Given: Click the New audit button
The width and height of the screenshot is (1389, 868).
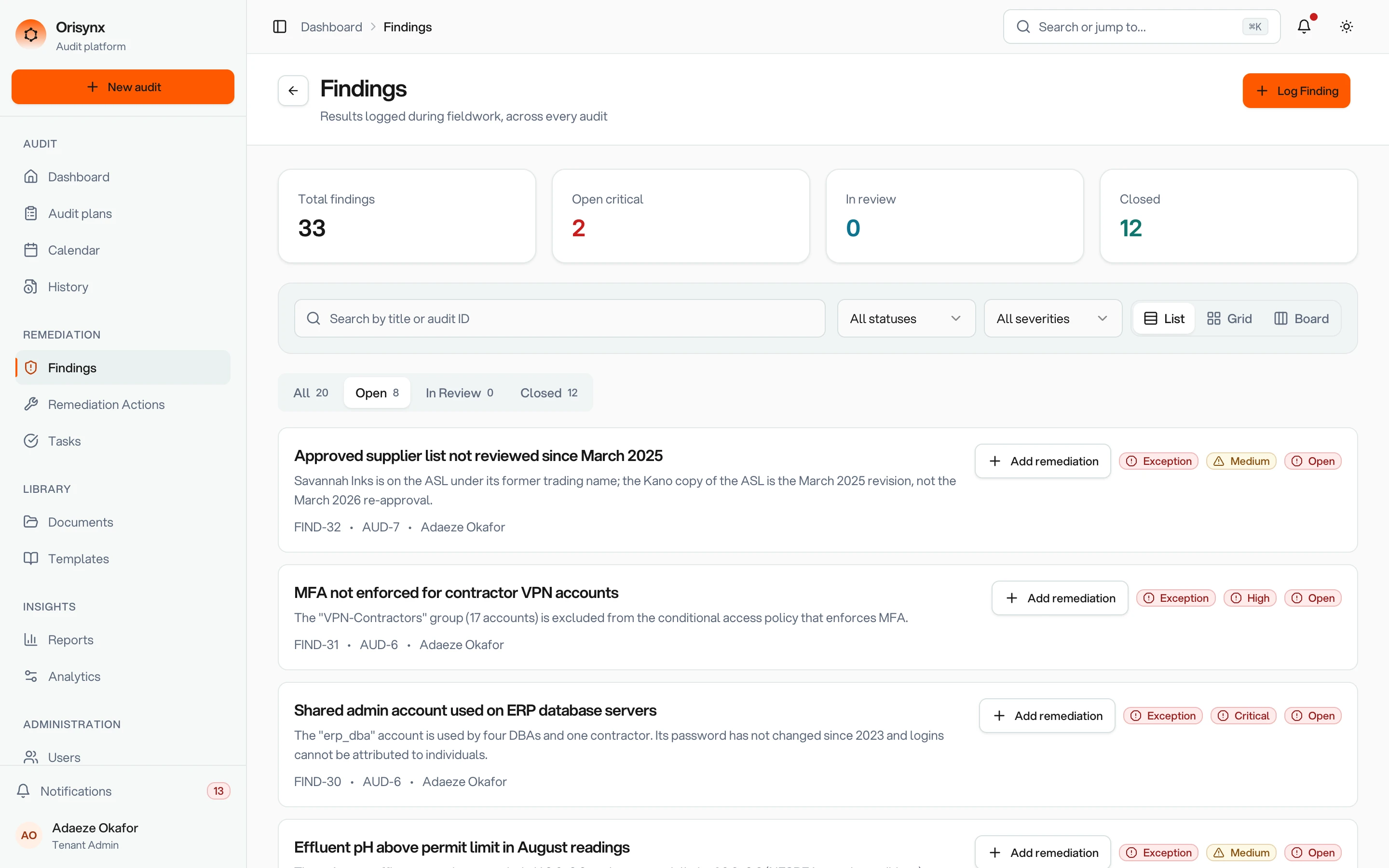Looking at the screenshot, I should pos(123,87).
